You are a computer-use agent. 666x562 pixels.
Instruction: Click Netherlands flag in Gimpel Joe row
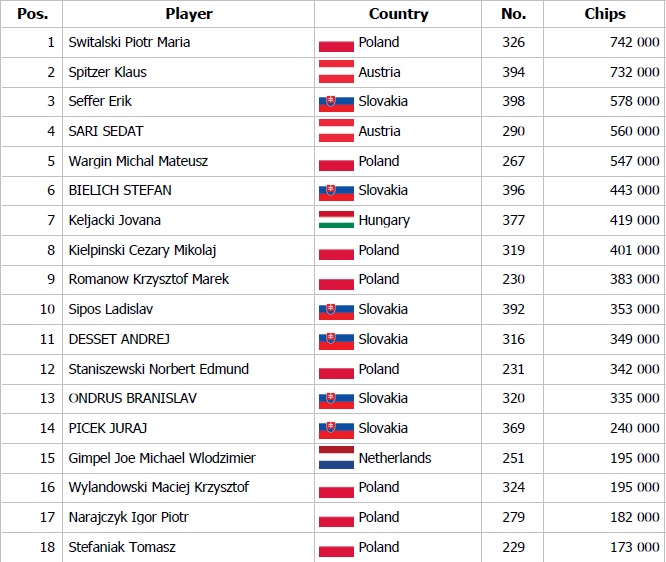point(336,458)
